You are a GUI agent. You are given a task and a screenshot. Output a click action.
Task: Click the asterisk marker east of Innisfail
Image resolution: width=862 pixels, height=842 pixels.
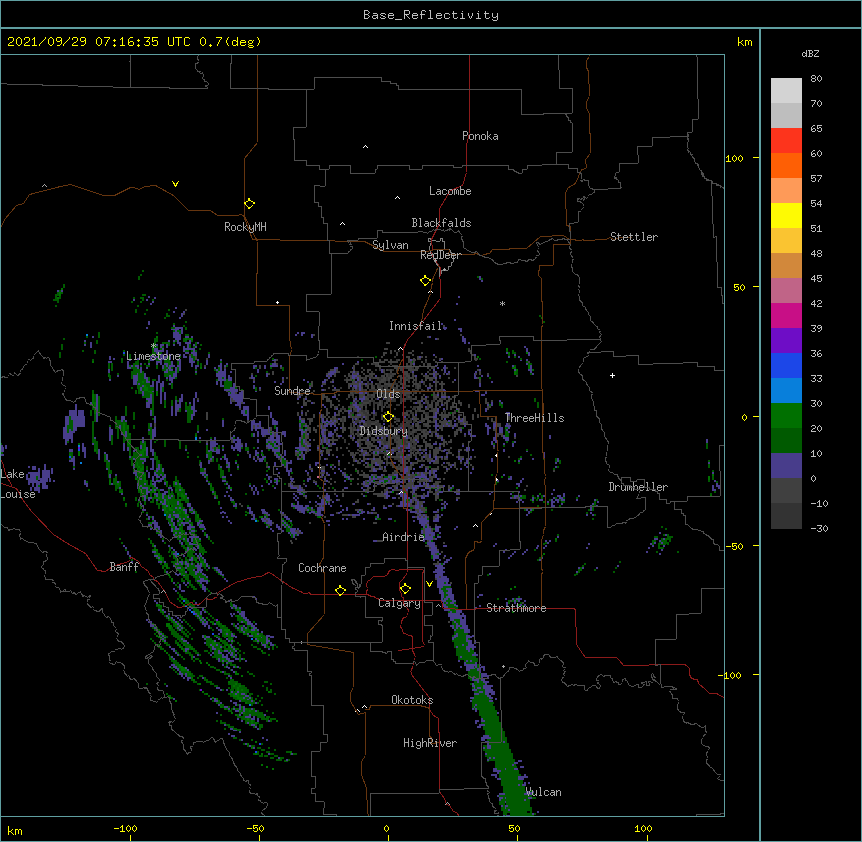pyautogui.click(x=502, y=303)
